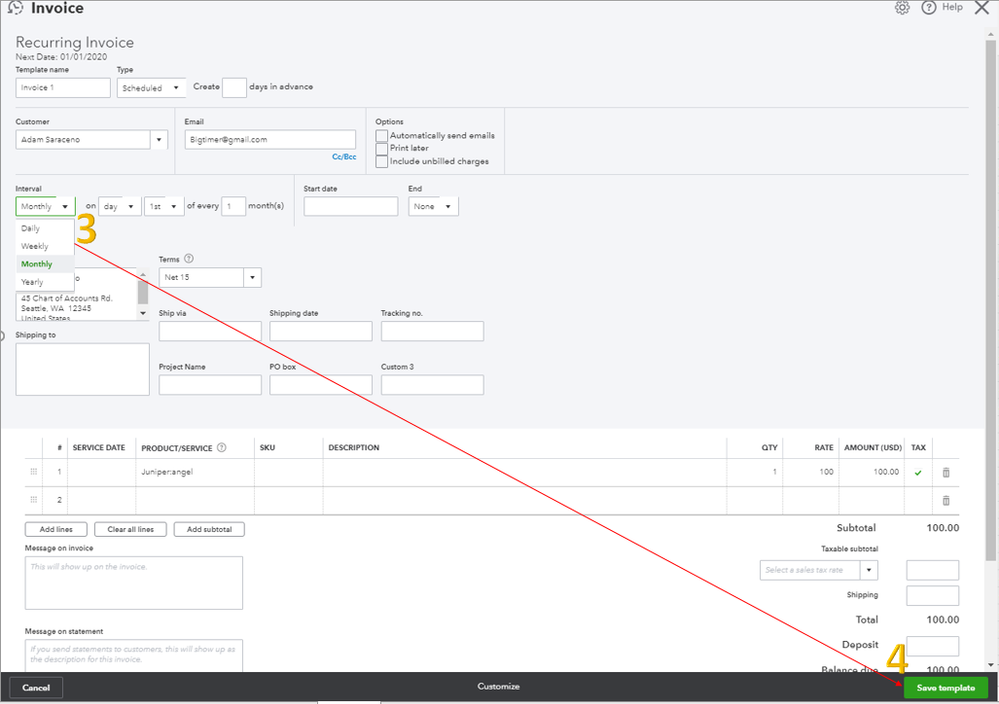Click the Clear all lines button
Screen dimensions: 999x704
131,529
